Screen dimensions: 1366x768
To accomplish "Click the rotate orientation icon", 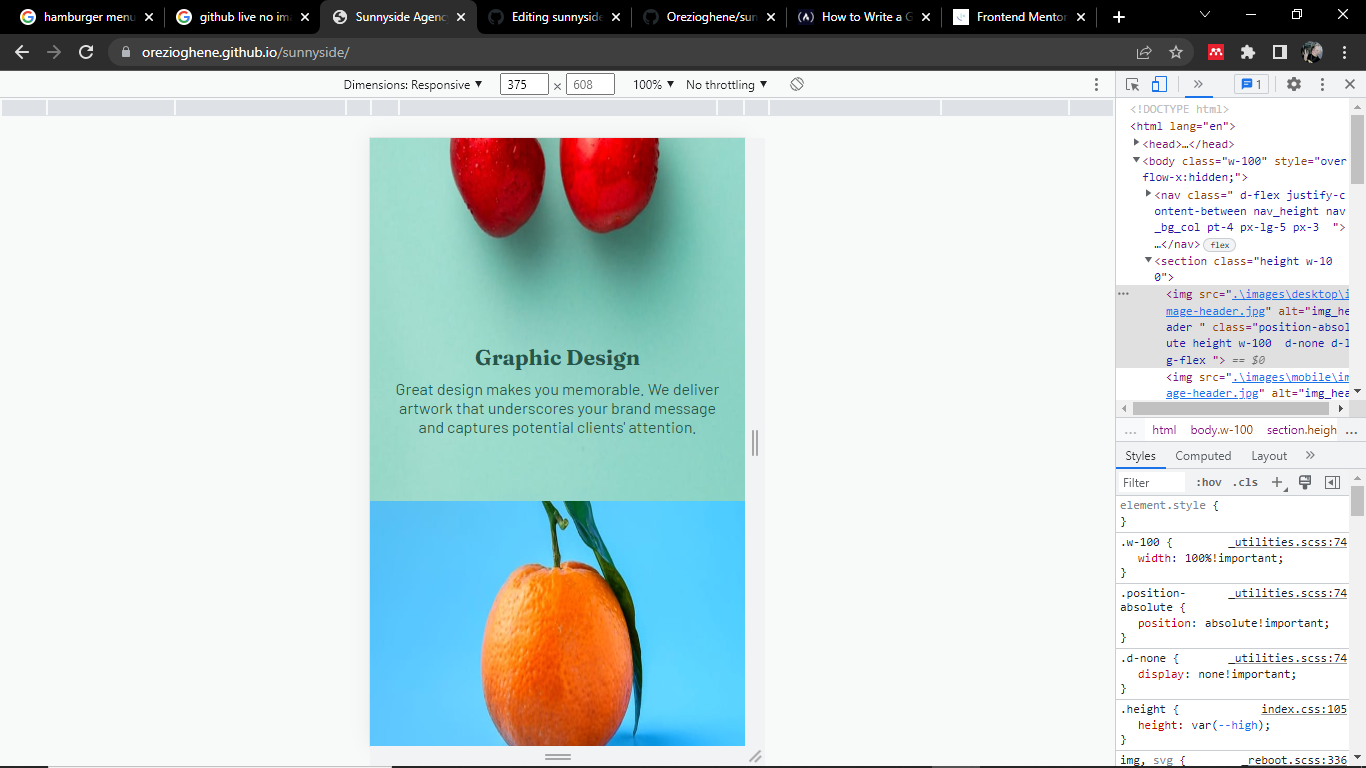I will coord(797,84).
